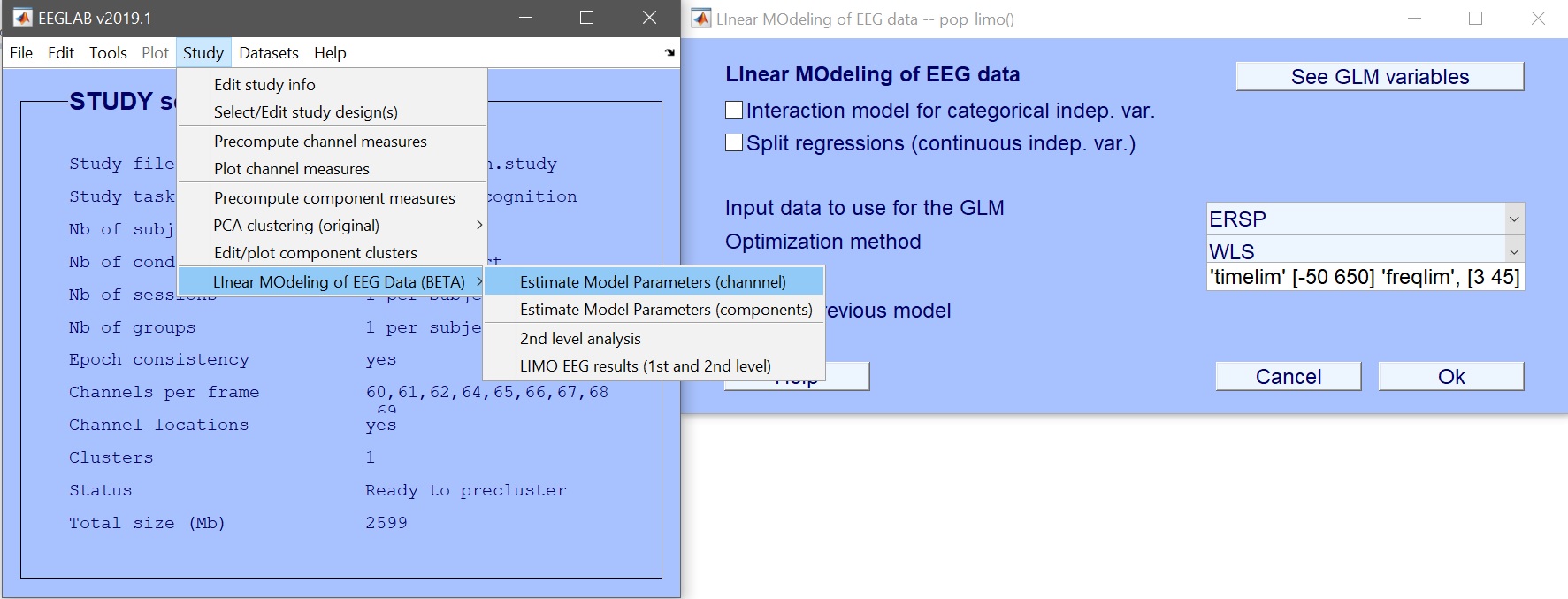1568x599 pixels.
Task: Choose Edit/plot component clusters
Action: pos(333,252)
